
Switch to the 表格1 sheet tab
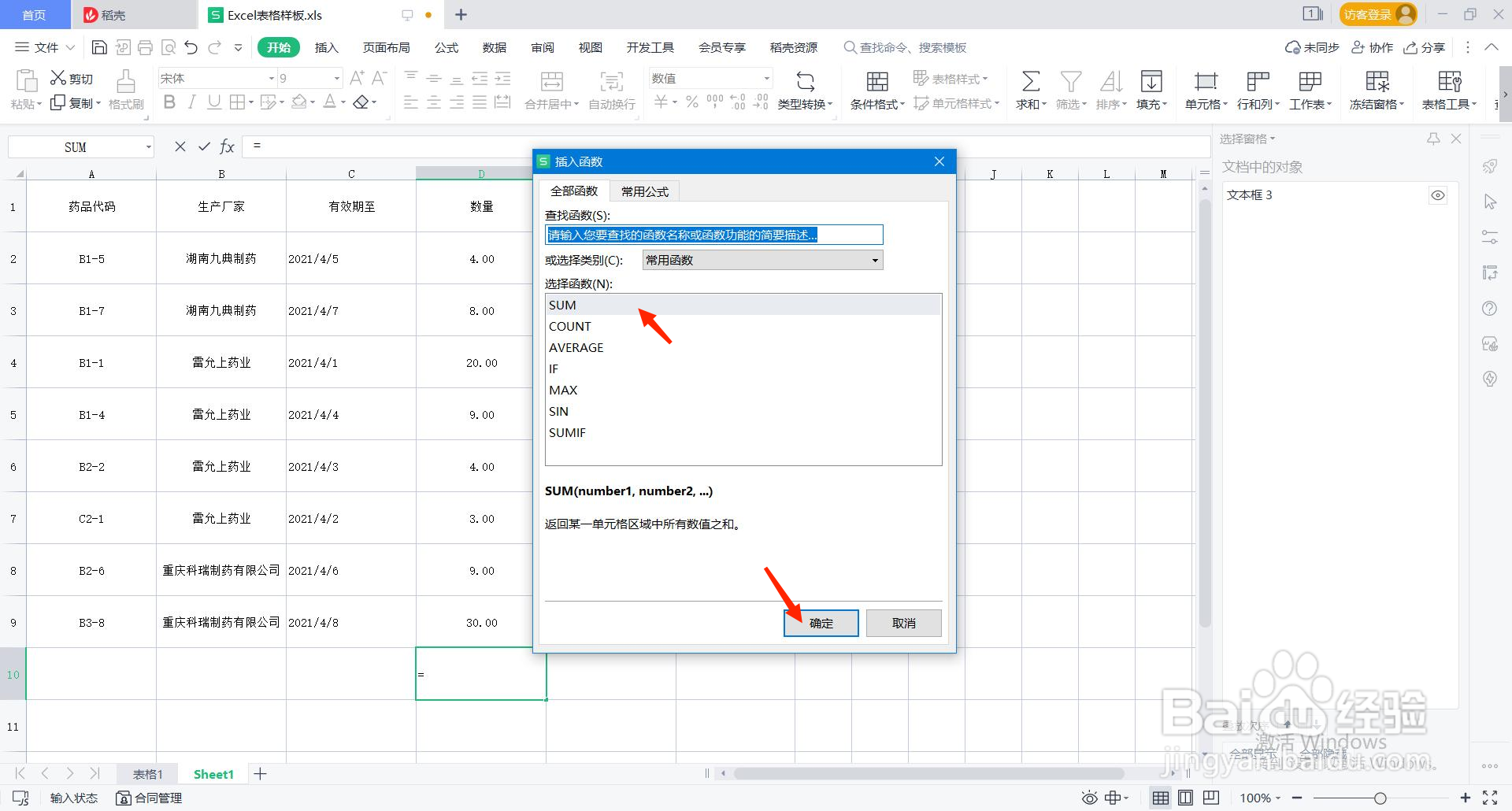coord(147,774)
